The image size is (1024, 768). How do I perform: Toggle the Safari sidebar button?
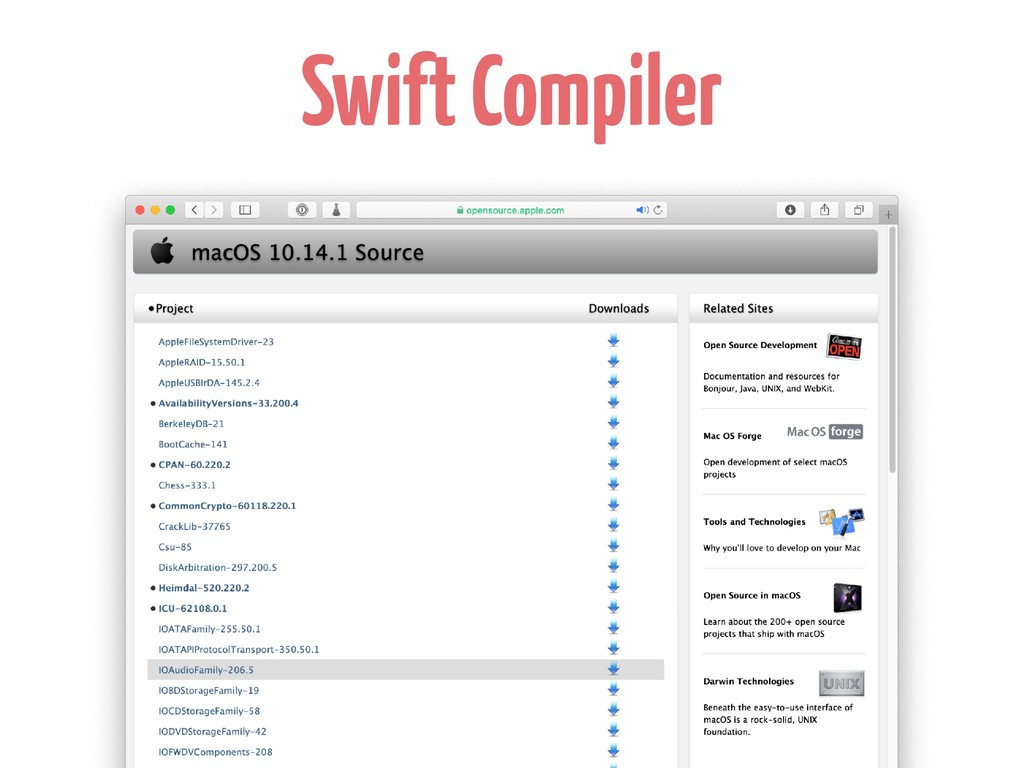[245, 210]
